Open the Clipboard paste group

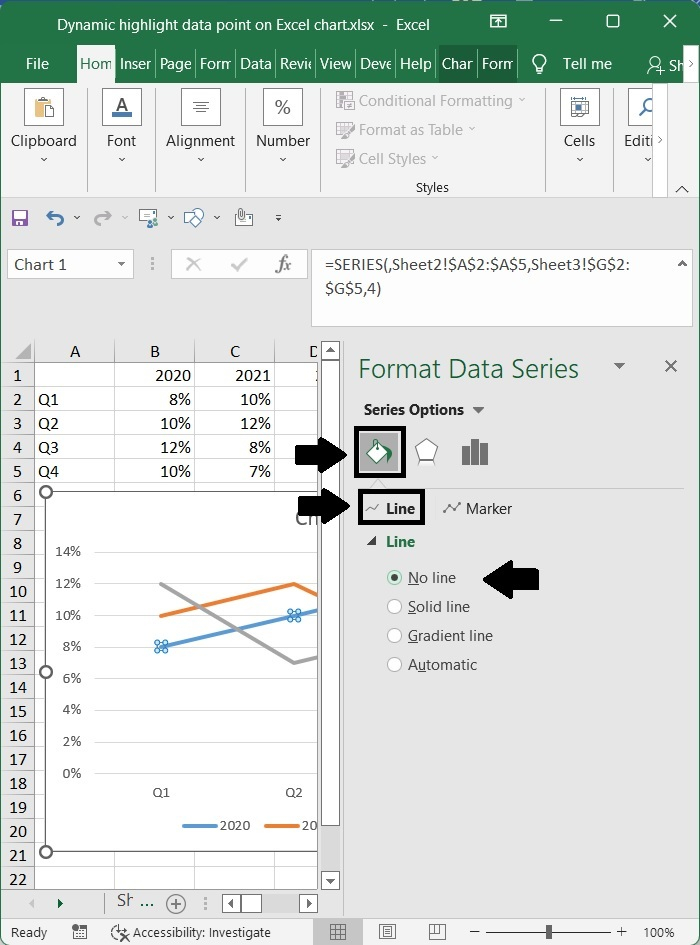coord(44,107)
